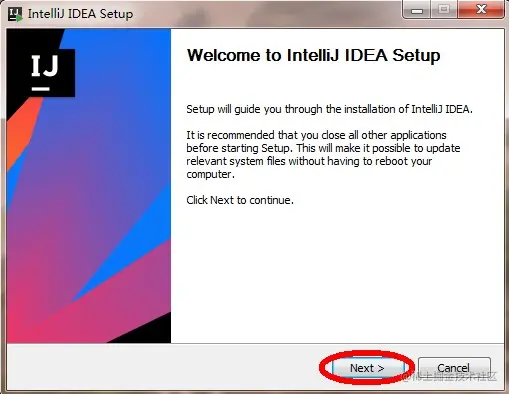Click the "Click Next to continue." text
The width and height of the screenshot is (509, 394).
pos(240,200)
